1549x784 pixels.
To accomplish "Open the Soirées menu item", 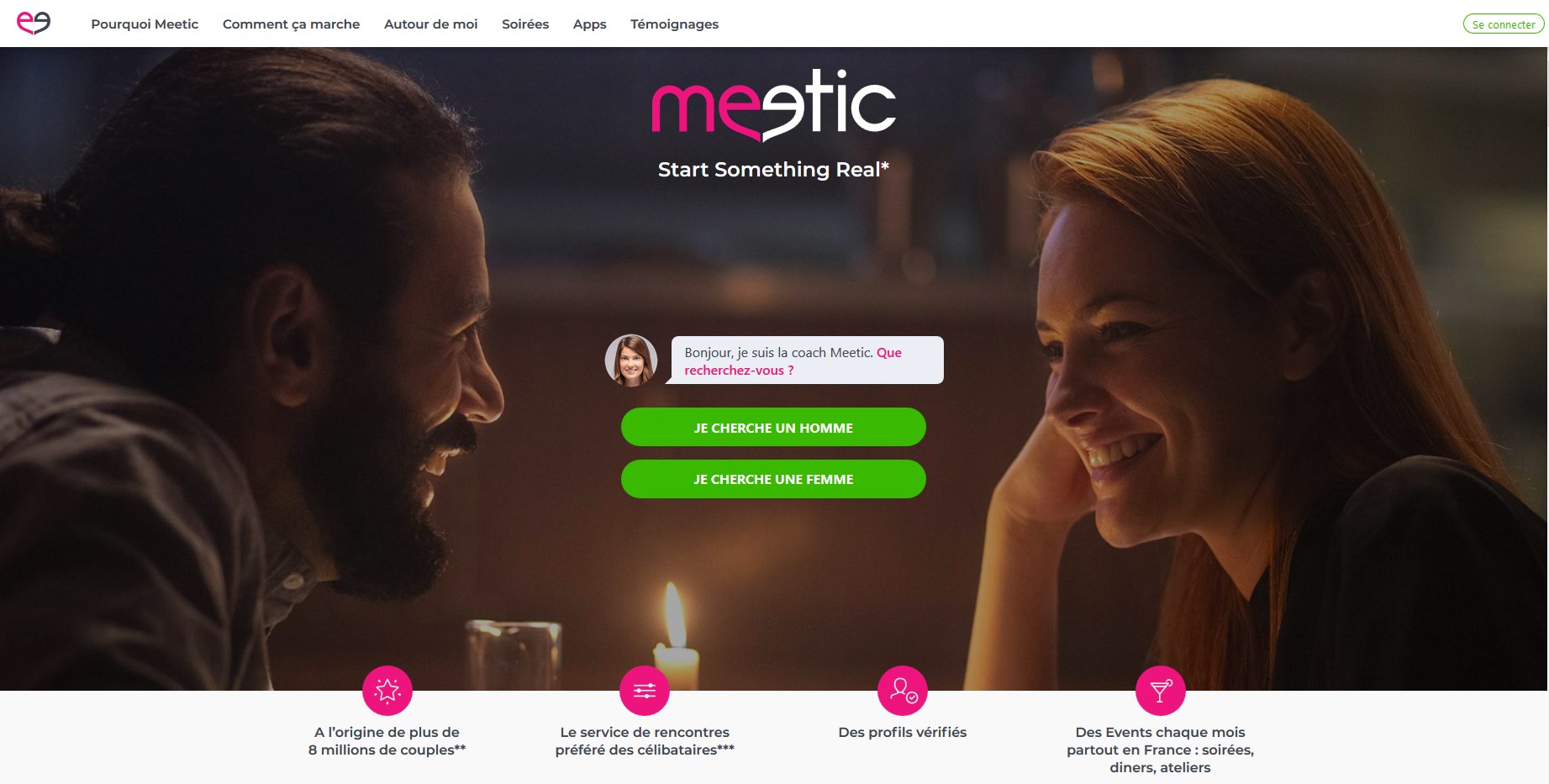I will [525, 24].
